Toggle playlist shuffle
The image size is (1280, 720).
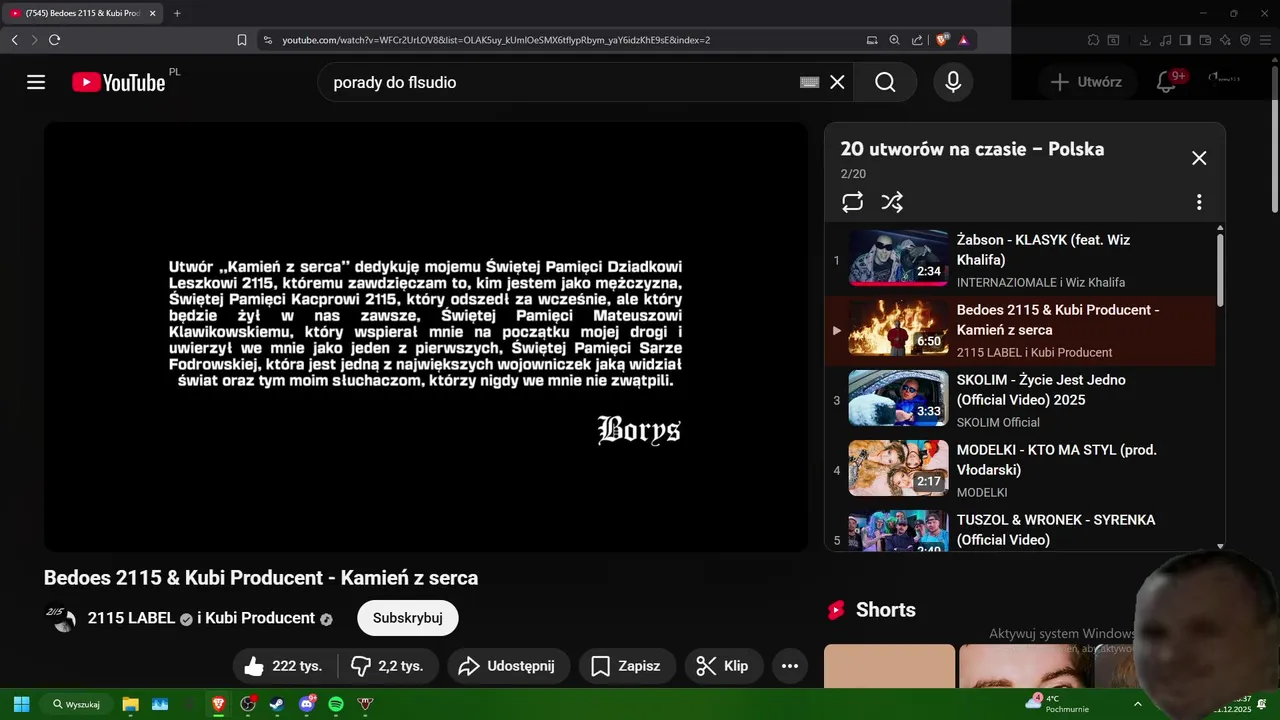pyautogui.click(x=892, y=202)
